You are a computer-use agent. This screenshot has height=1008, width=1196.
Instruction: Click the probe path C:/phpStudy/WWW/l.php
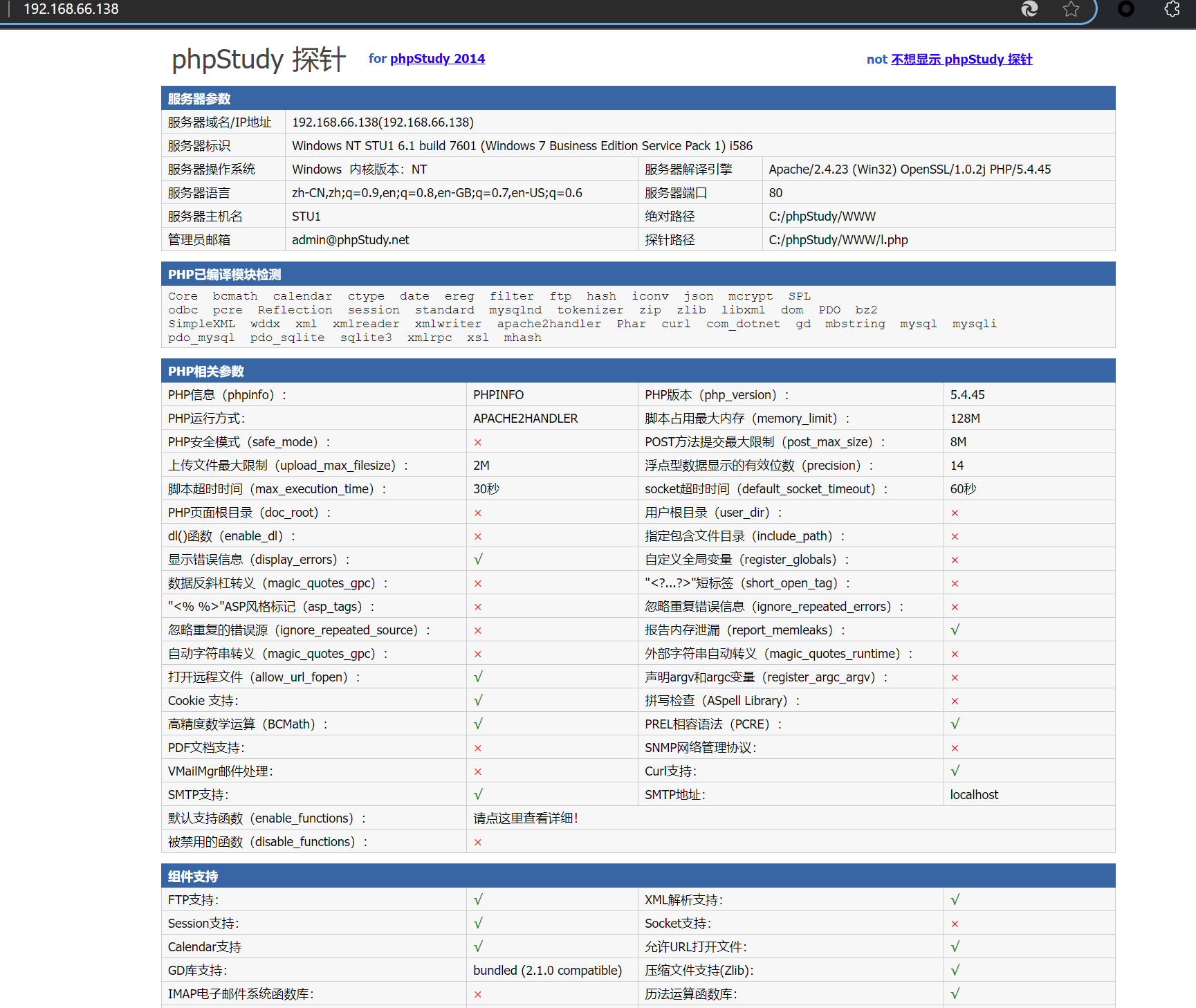point(838,240)
